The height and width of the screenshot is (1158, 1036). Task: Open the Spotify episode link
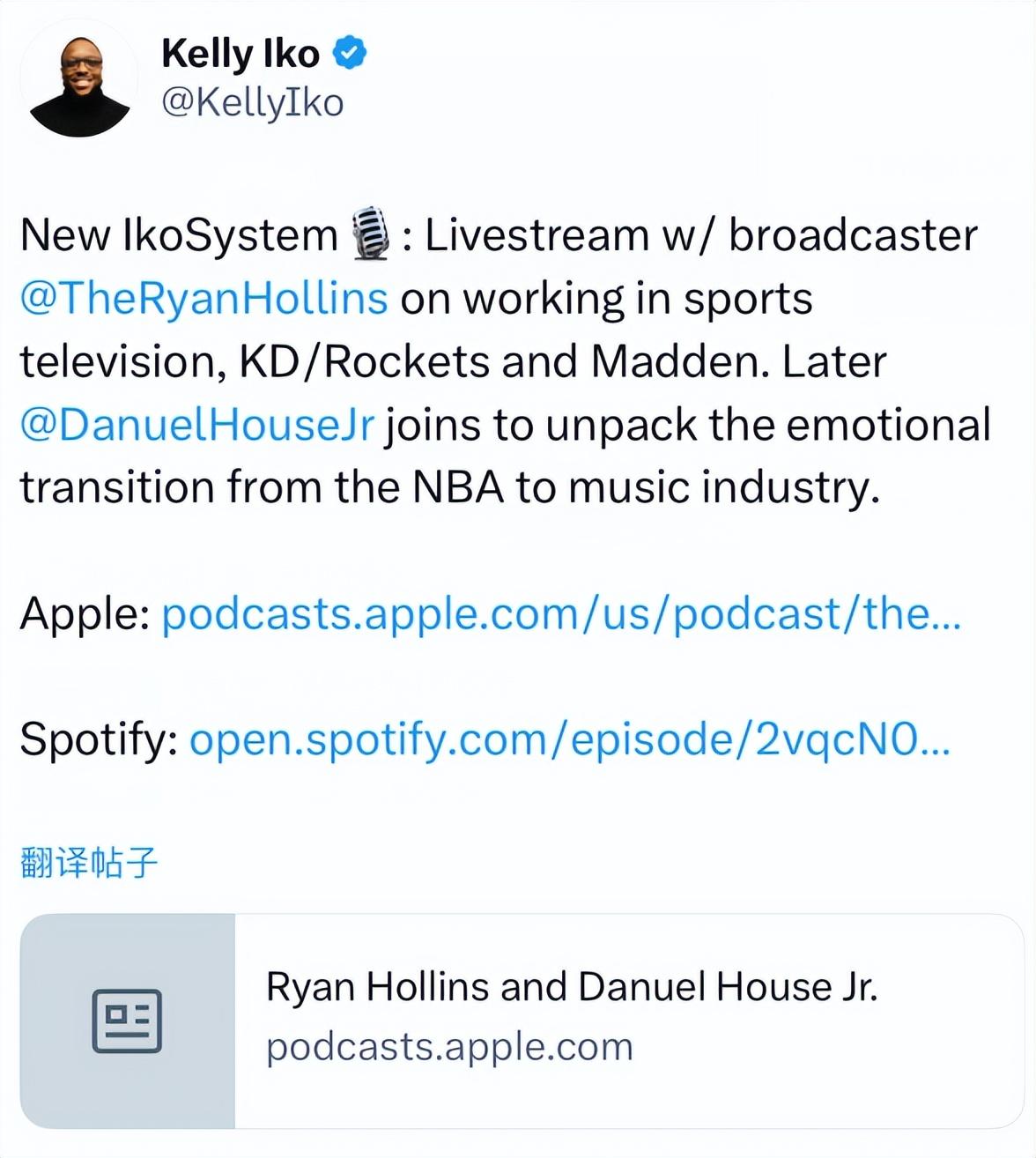click(x=570, y=739)
